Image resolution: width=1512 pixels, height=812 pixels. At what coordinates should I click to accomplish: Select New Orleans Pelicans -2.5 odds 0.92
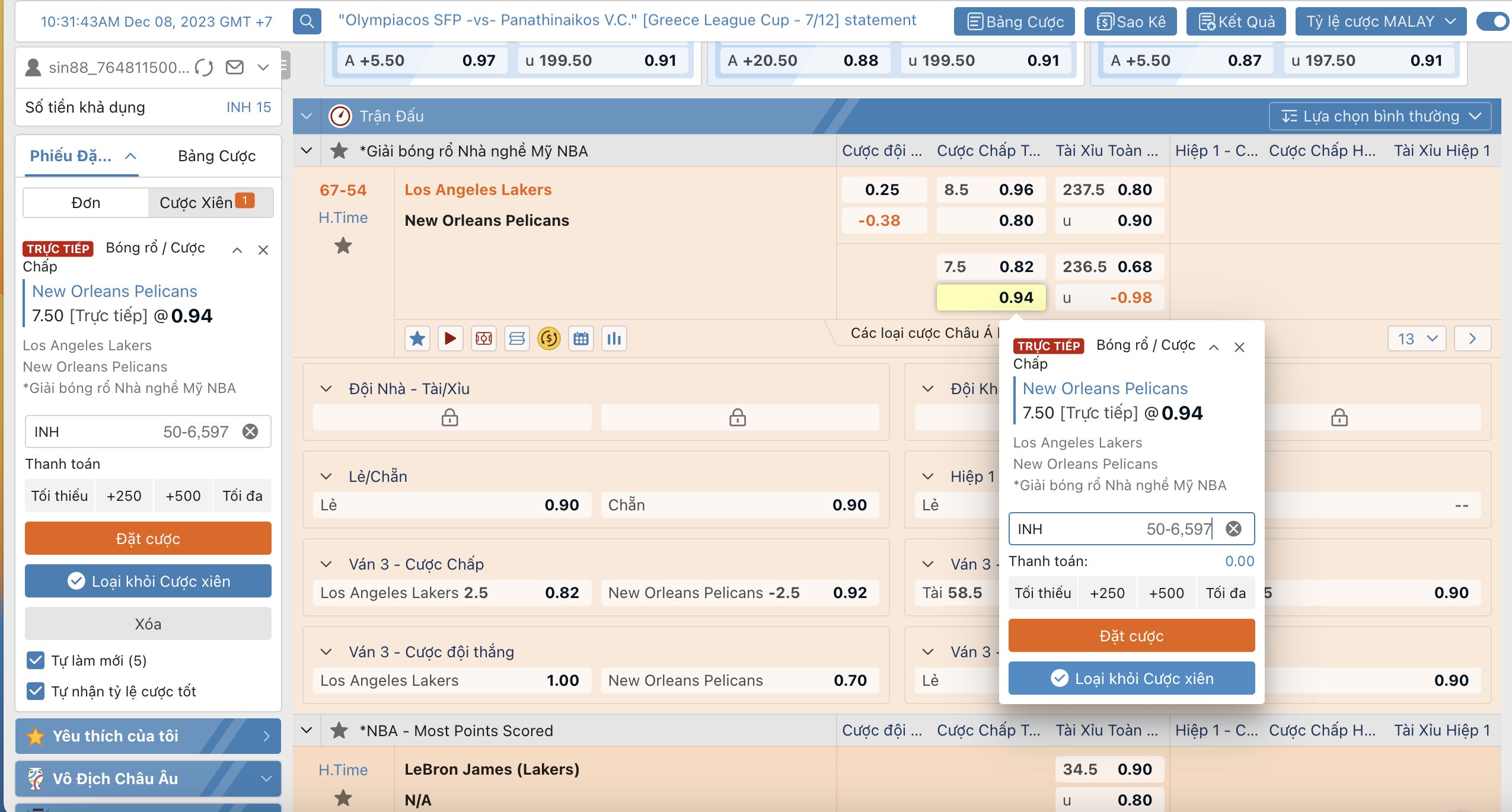(x=740, y=593)
